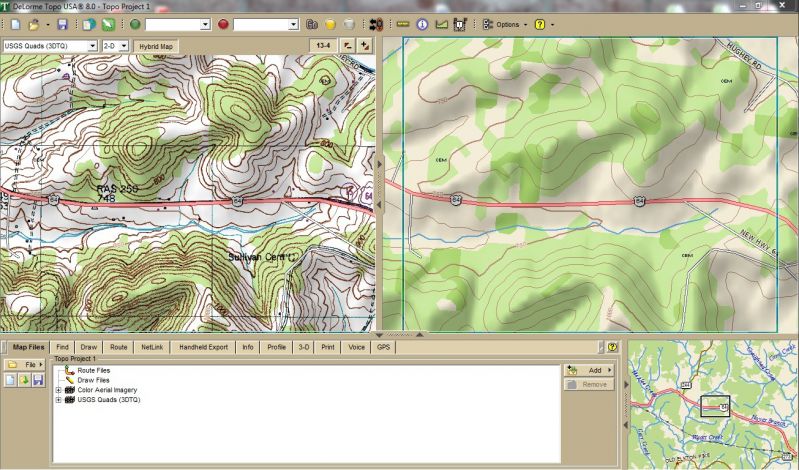Expand the USGS Quads (3DTQ) tree node

click(x=58, y=400)
